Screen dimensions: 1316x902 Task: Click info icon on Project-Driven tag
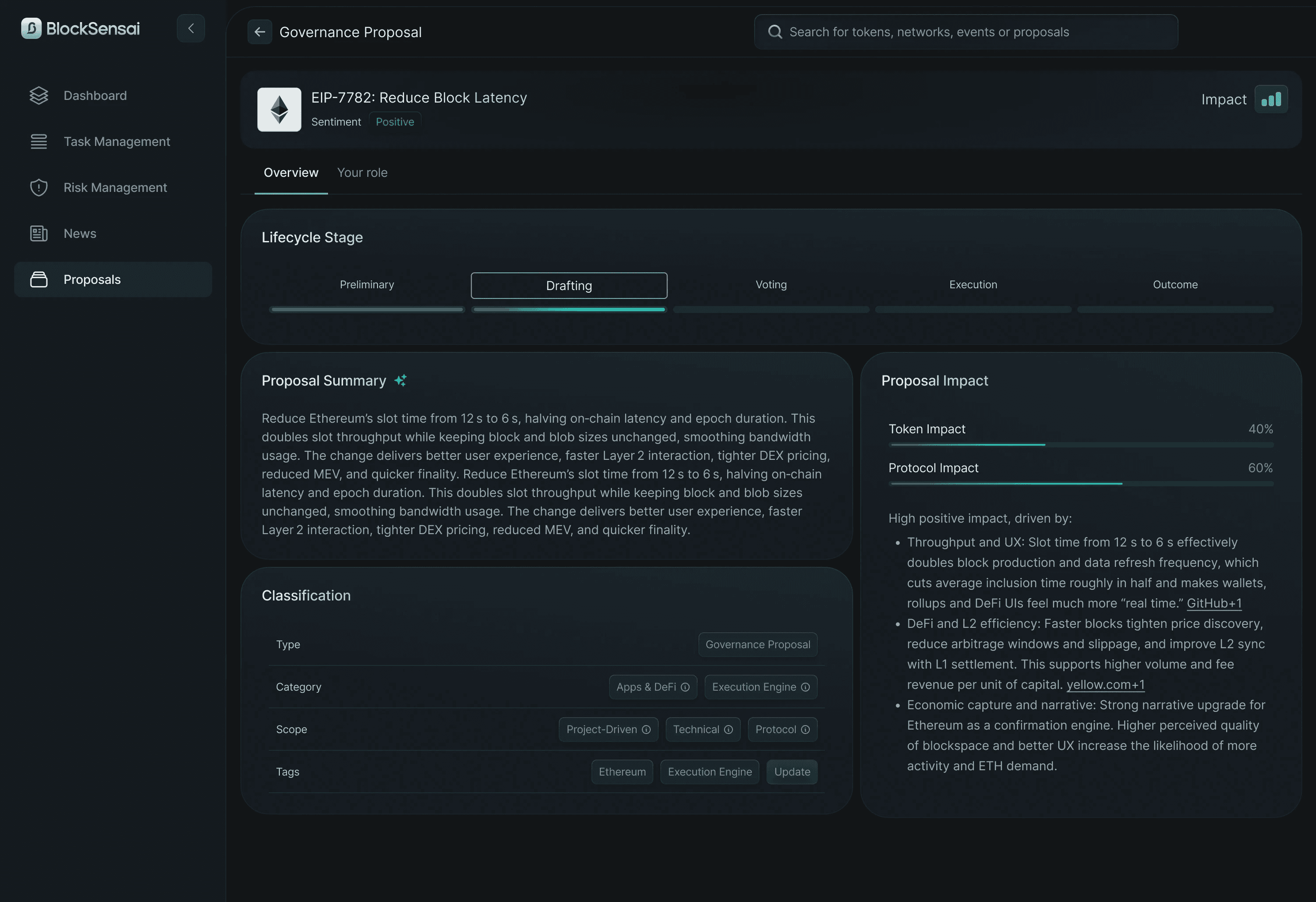click(x=646, y=730)
